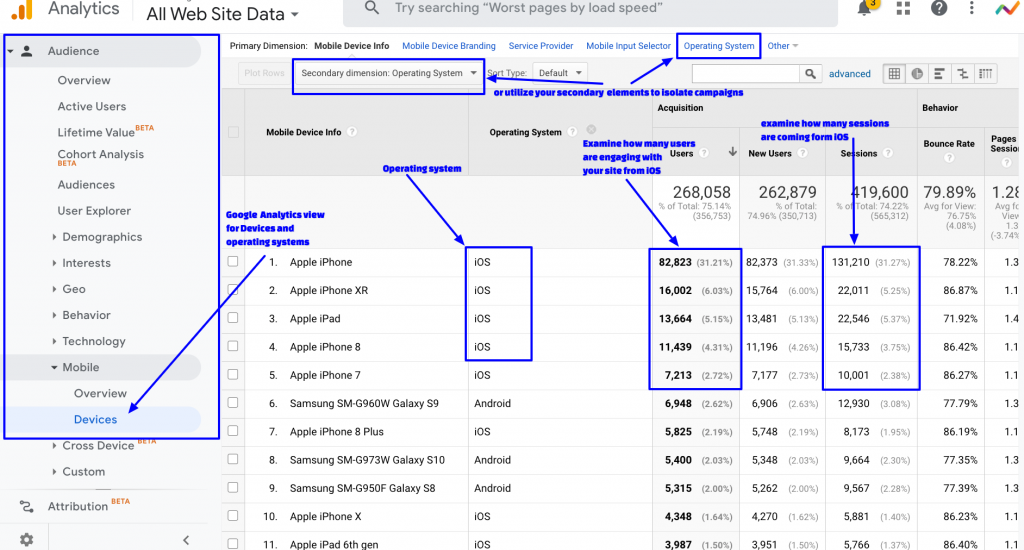1024x550 pixels.
Task: Check the Samsung Galaxy S8 row checkbox
Action: click(x=233, y=487)
